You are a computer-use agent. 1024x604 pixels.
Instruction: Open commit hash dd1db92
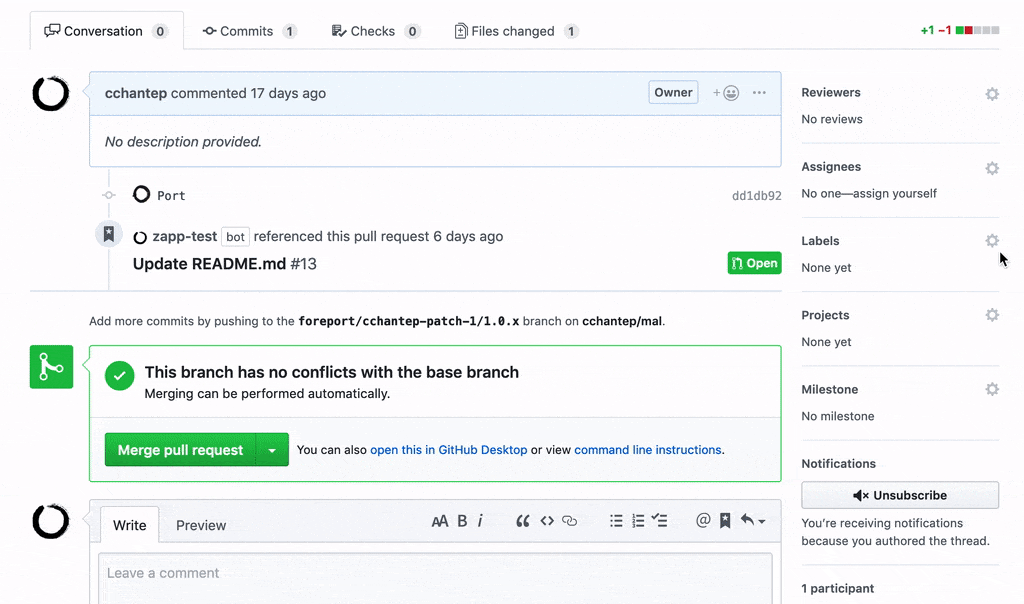coord(756,195)
